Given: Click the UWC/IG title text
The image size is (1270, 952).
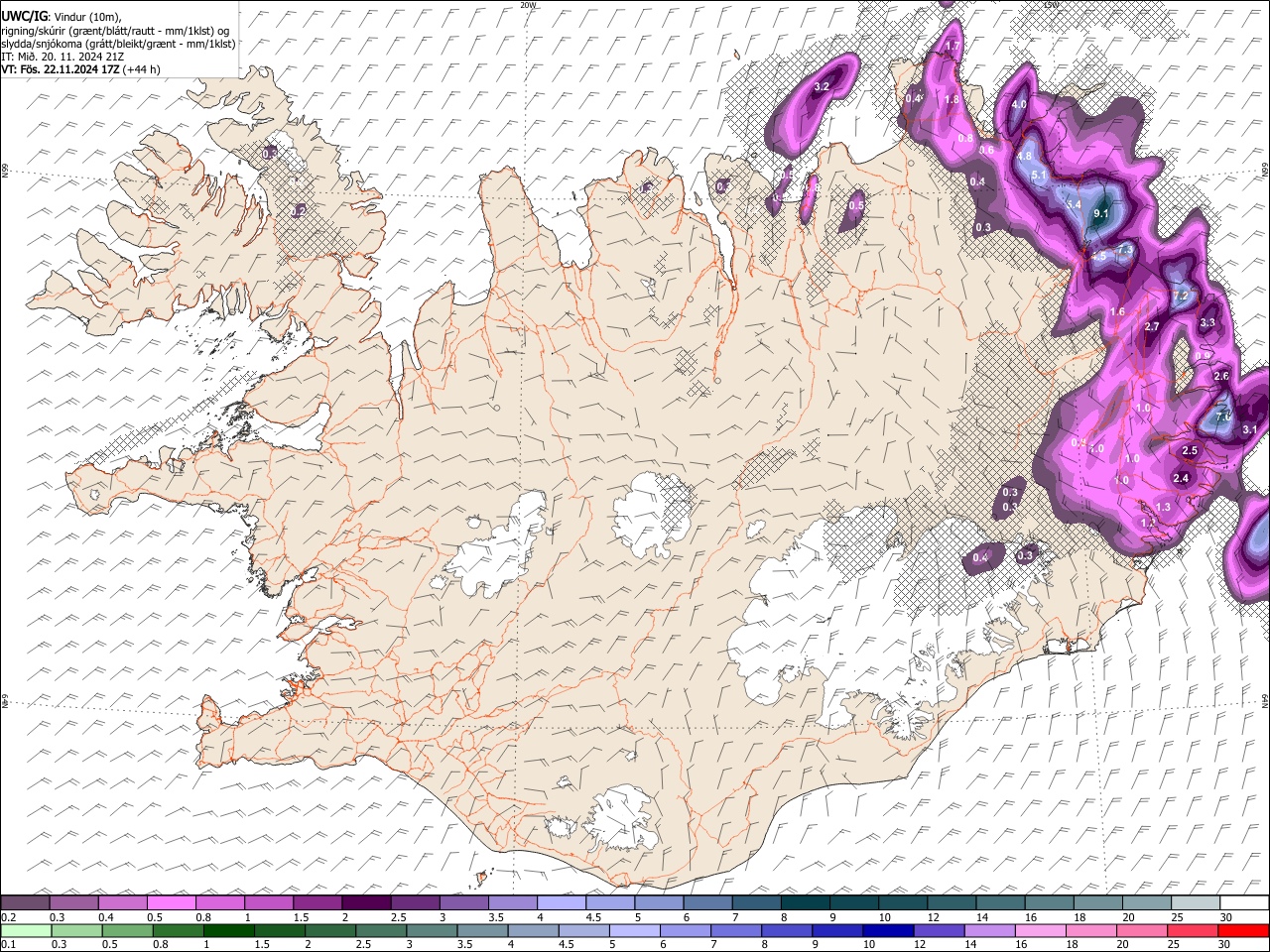Looking at the screenshot, I should [x=23, y=16].
